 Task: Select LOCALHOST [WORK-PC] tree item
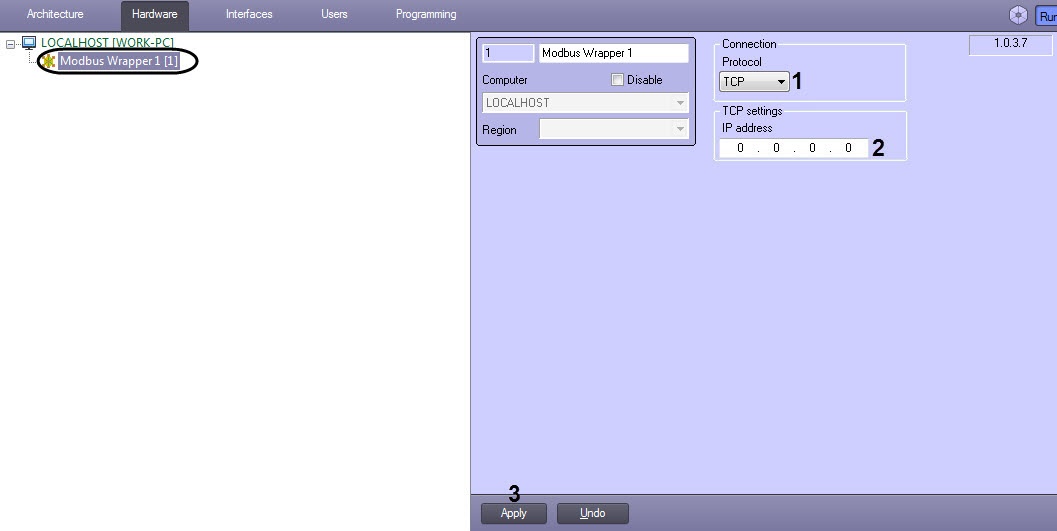pos(107,42)
